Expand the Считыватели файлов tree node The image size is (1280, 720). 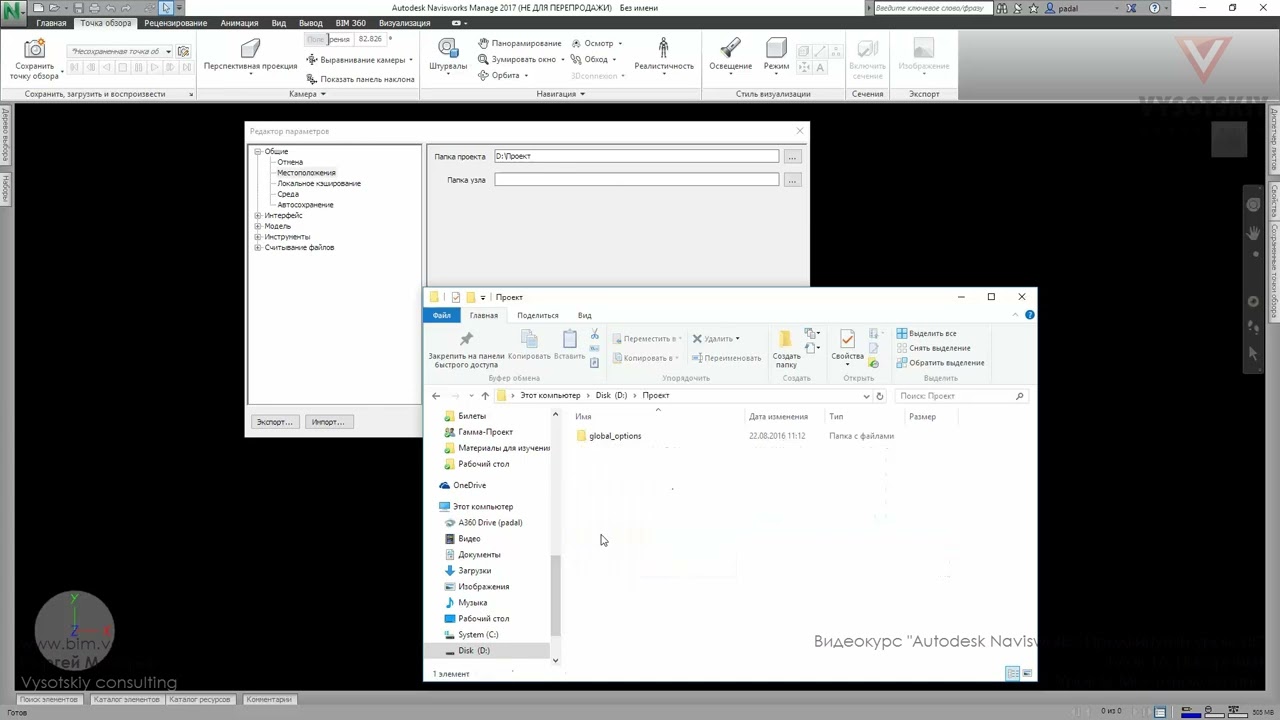258,247
